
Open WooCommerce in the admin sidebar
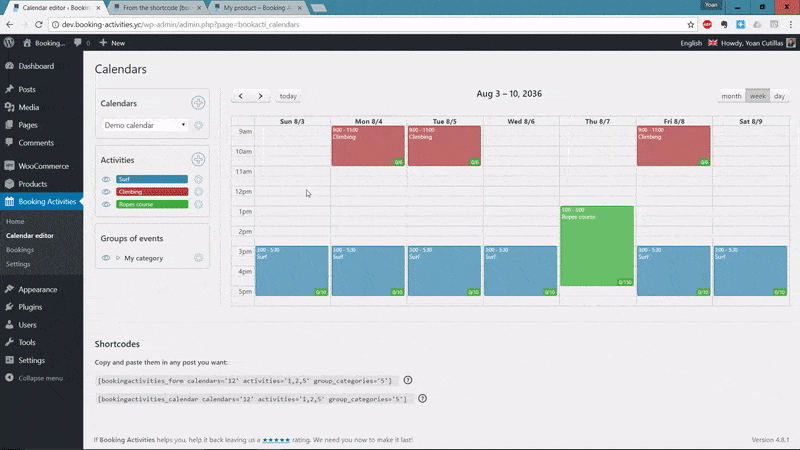[41, 166]
